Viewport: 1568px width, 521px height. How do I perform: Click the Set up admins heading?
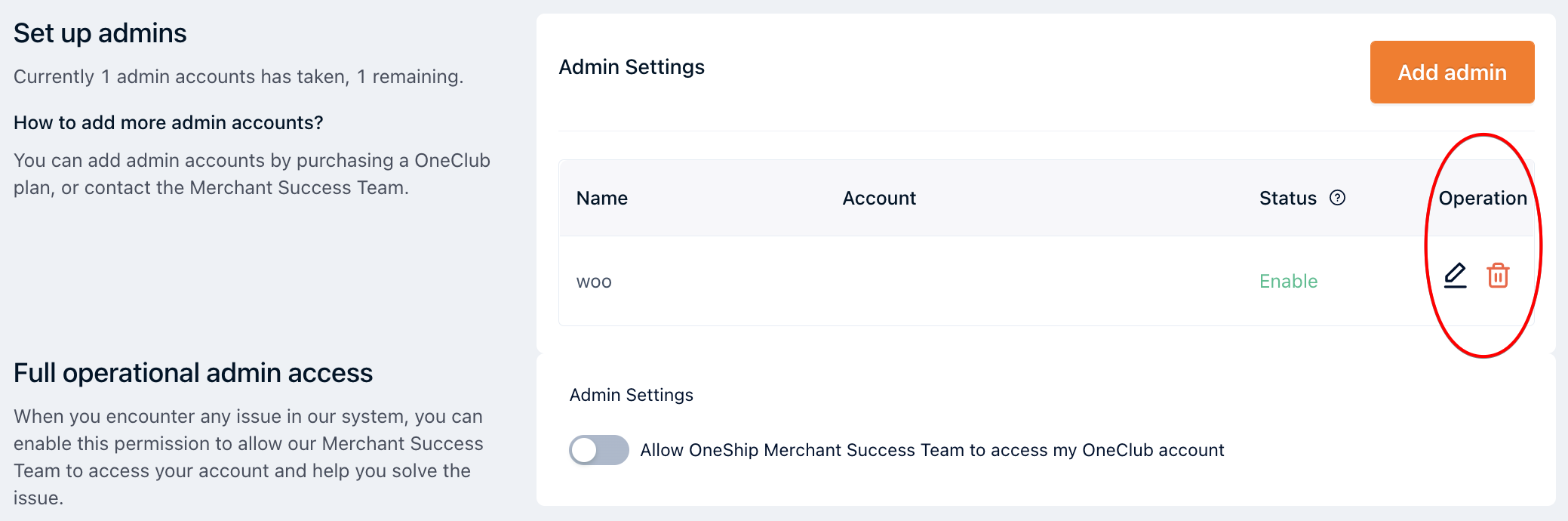[100, 33]
